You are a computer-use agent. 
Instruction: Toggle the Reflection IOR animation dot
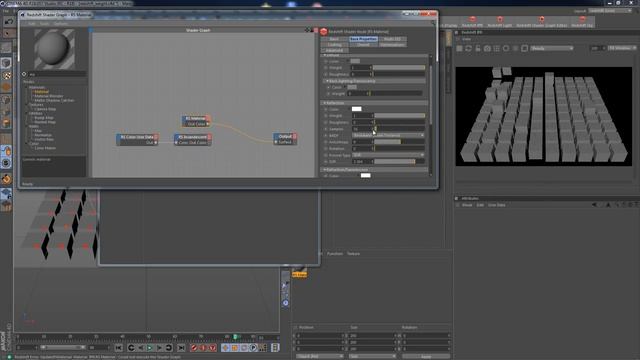tap(326, 162)
